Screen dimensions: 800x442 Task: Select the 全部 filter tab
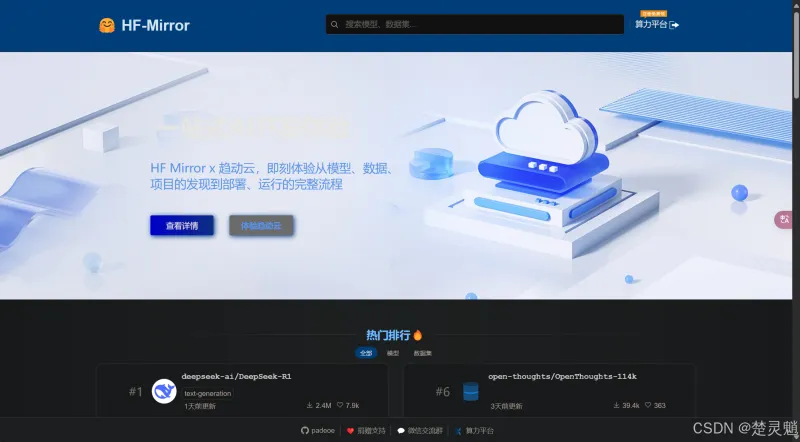pyautogui.click(x=366, y=353)
